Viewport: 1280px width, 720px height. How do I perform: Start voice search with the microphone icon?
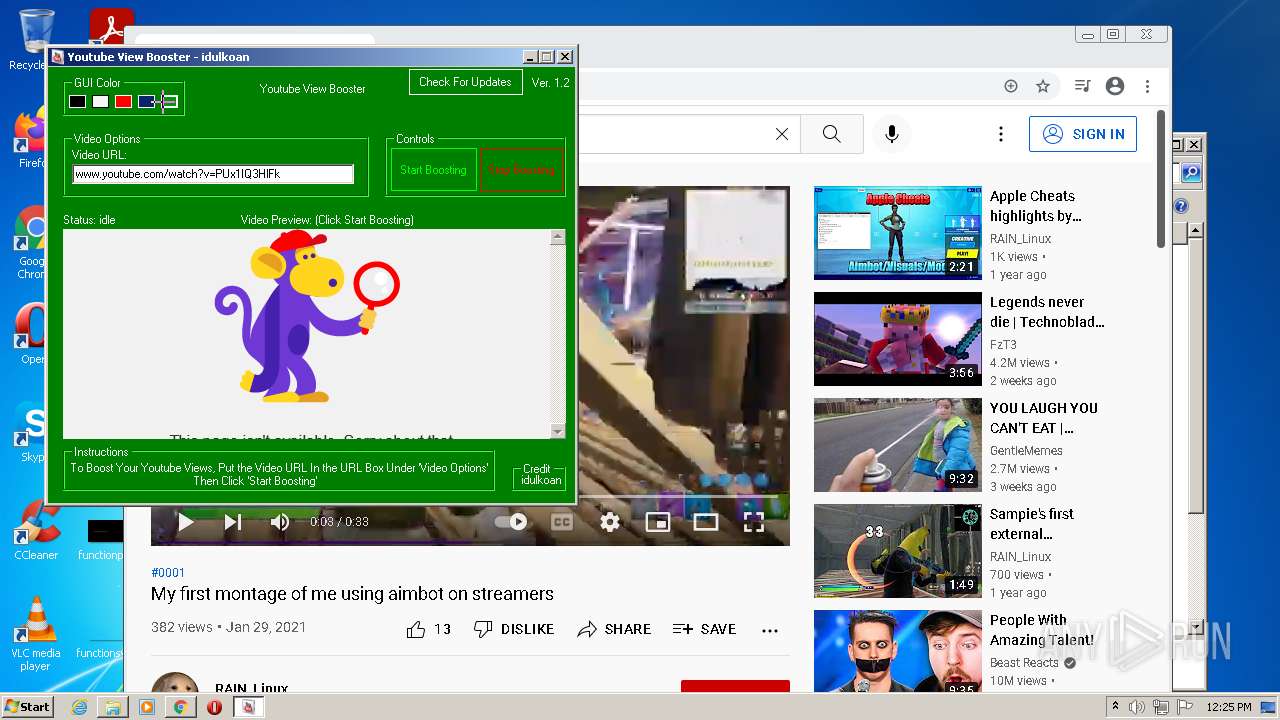[x=892, y=134]
